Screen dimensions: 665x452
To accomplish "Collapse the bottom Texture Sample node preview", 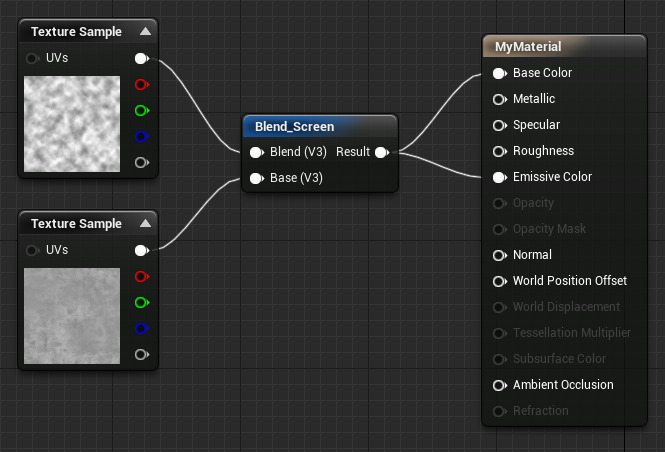I will pyautogui.click(x=146, y=224).
